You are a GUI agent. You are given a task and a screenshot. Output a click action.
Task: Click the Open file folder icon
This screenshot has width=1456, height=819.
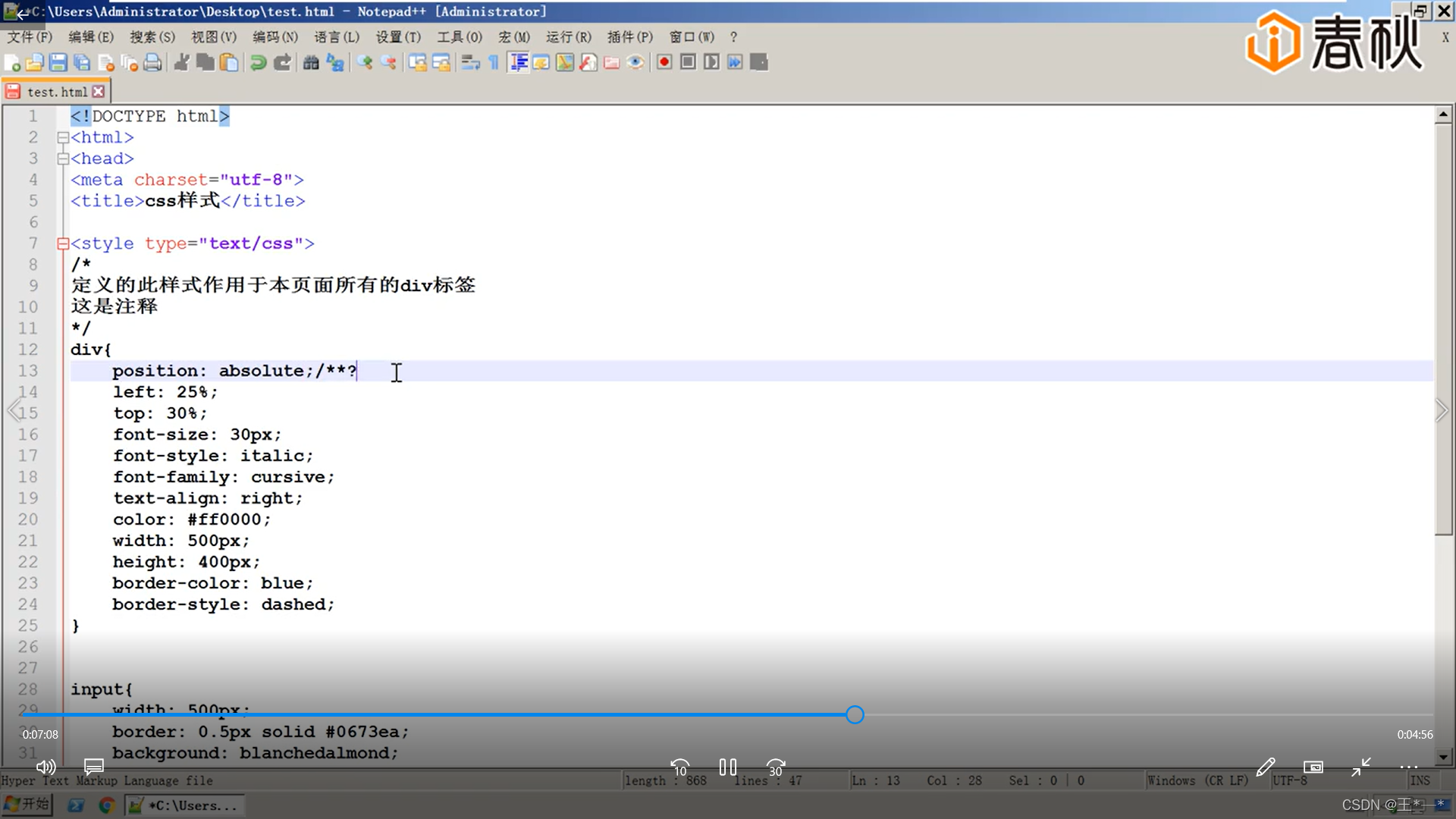(x=34, y=63)
